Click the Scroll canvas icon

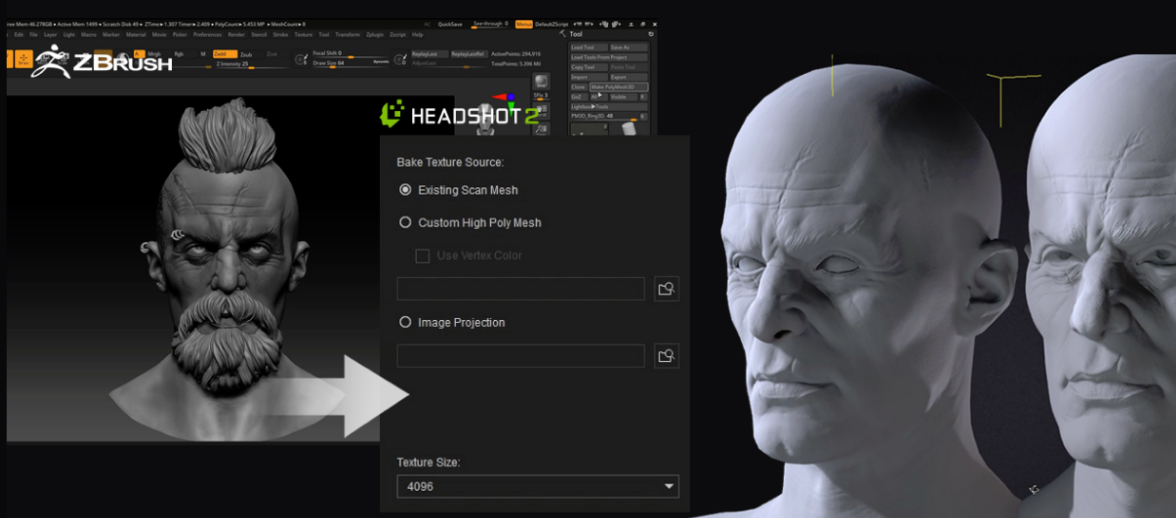click(x=542, y=109)
